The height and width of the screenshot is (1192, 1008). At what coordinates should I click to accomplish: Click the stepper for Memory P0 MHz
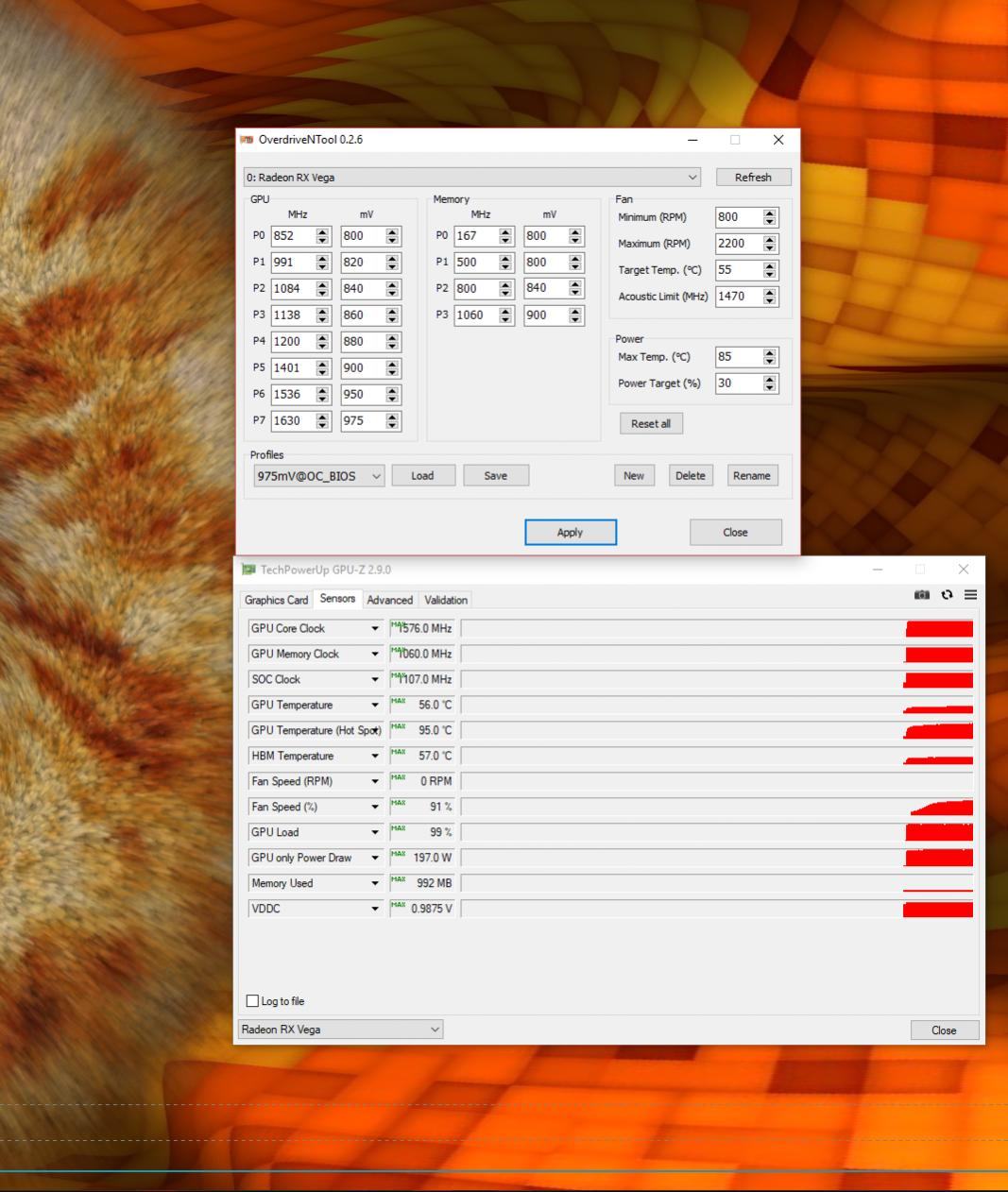[506, 236]
